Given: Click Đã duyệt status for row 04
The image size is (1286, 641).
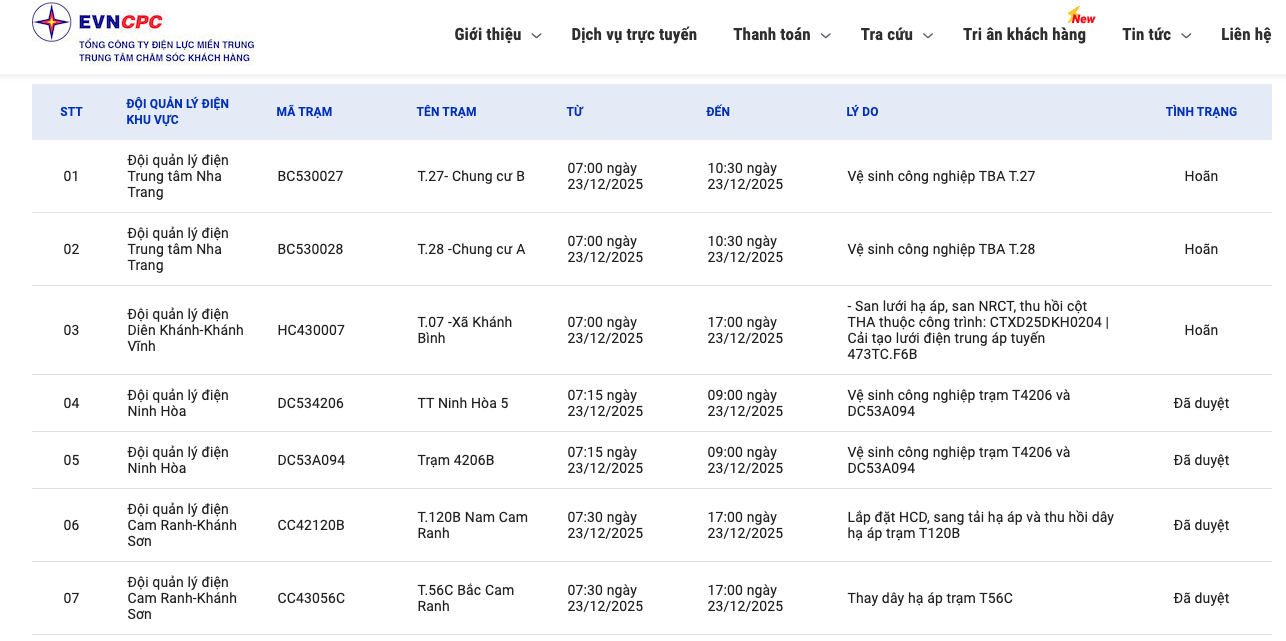Looking at the screenshot, I should pyautogui.click(x=1201, y=403).
